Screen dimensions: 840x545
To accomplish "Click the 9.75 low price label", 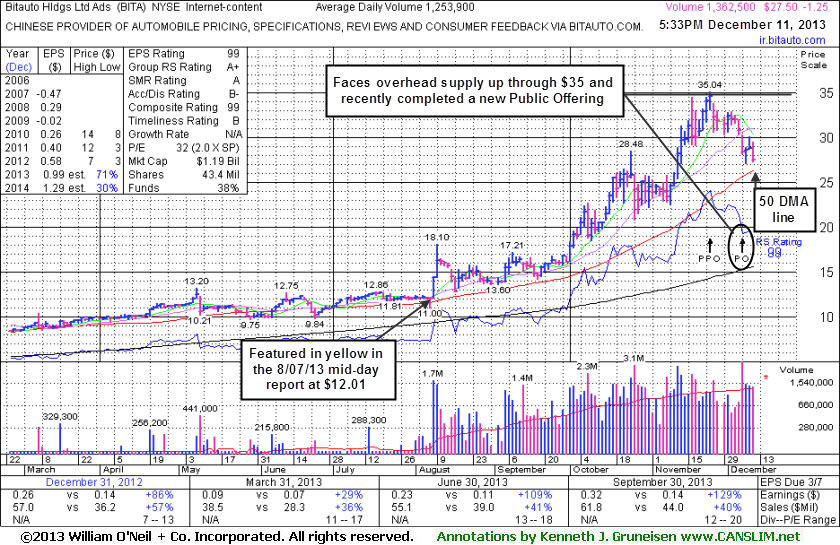I will (x=250, y=325).
